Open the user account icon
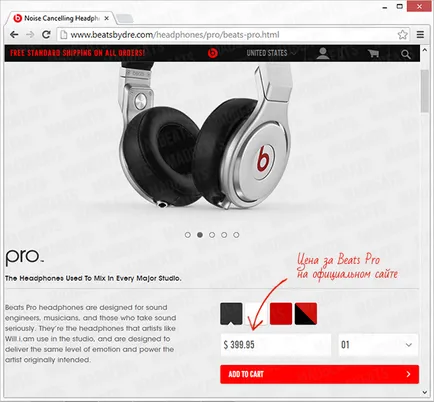 tap(323, 53)
